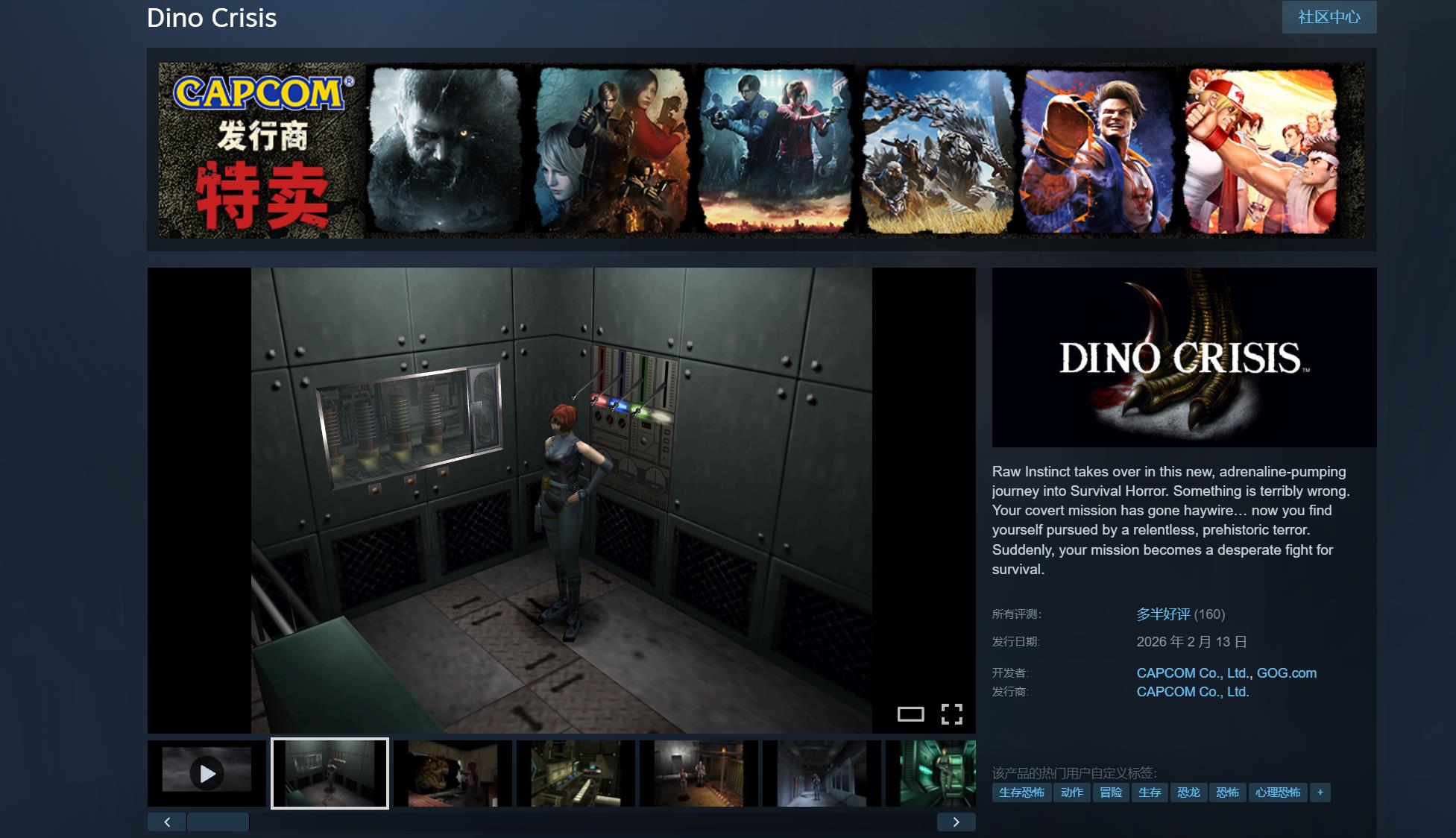Click the 生存恐怖 tag
The image size is (1456, 838).
1021,793
